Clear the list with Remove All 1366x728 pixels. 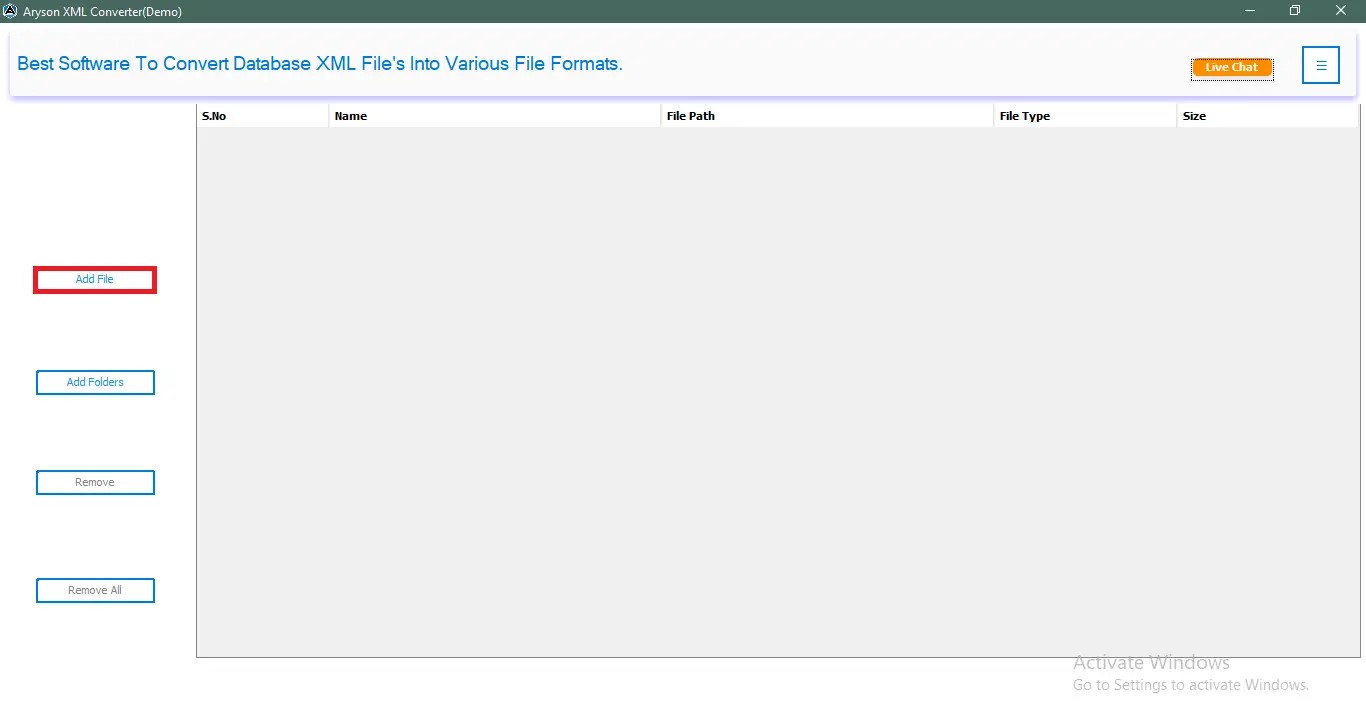tap(95, 590)
